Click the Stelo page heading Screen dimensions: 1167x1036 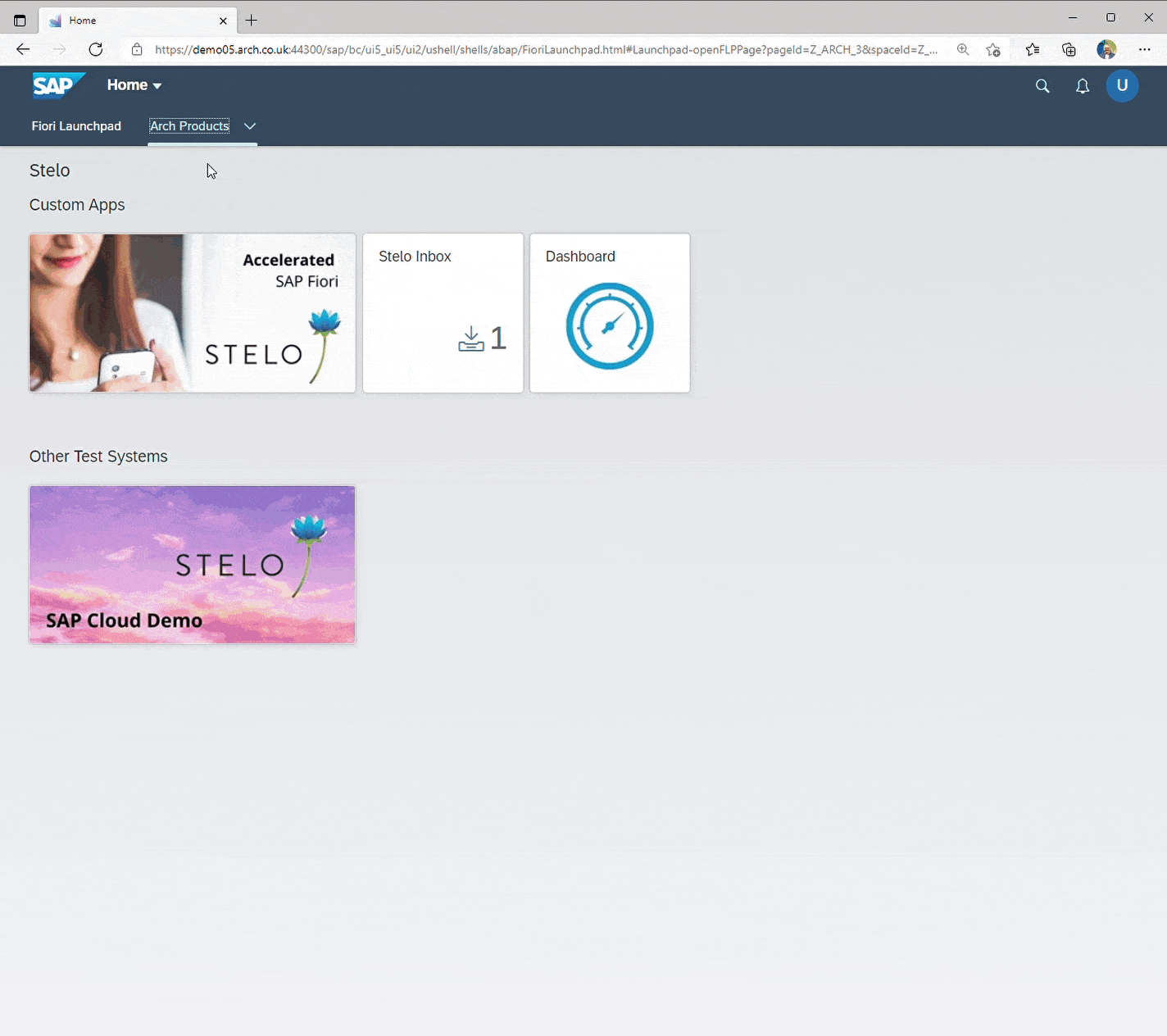(x=50, y=170)
